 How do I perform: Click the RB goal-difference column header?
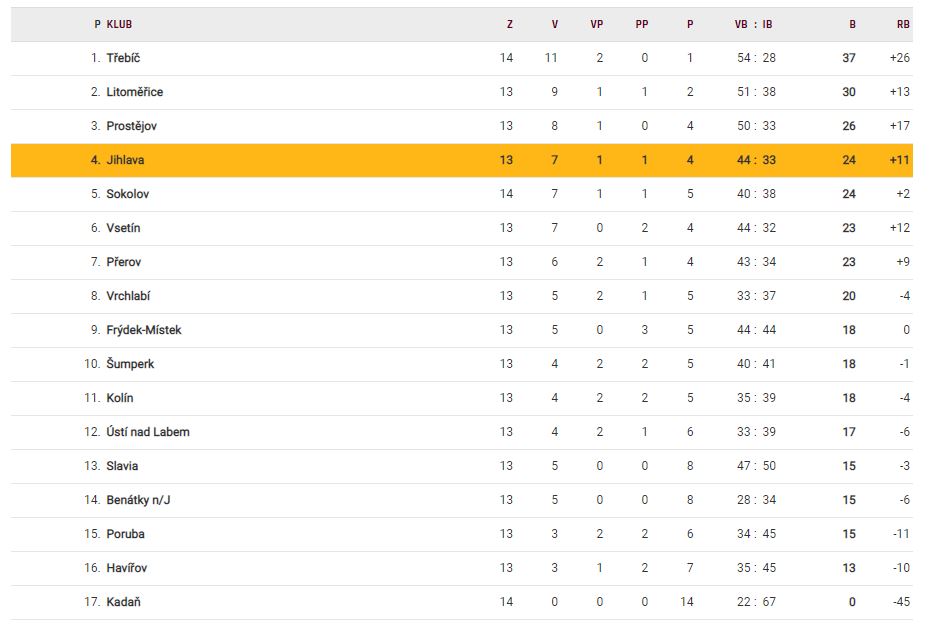tap(903, 25)
